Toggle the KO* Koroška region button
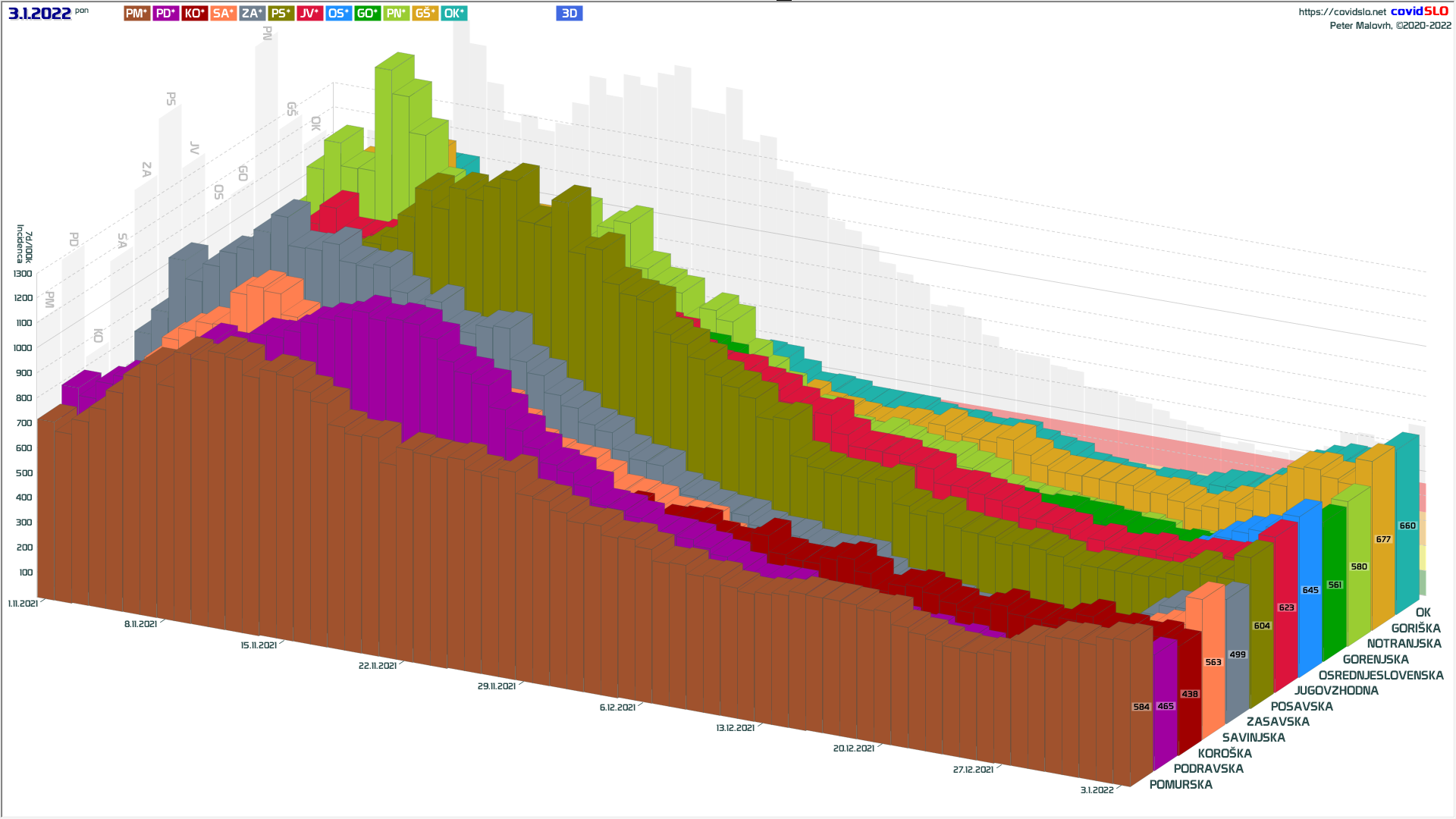 pyautogui.click(x=194, y=13)
